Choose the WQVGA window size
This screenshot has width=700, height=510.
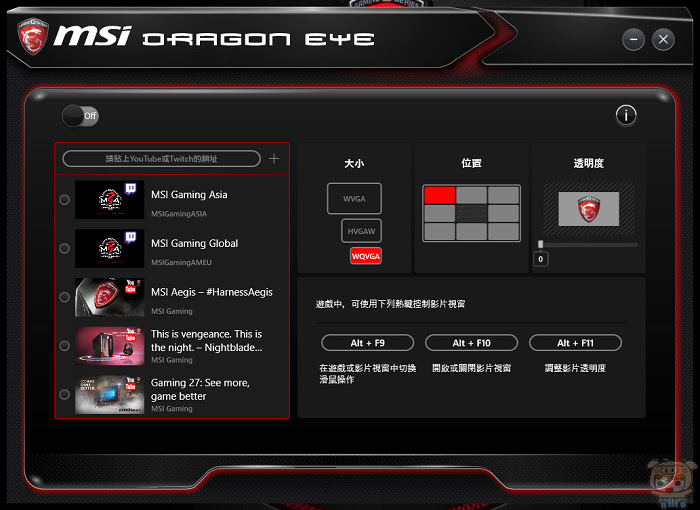(x=366, y=256)
